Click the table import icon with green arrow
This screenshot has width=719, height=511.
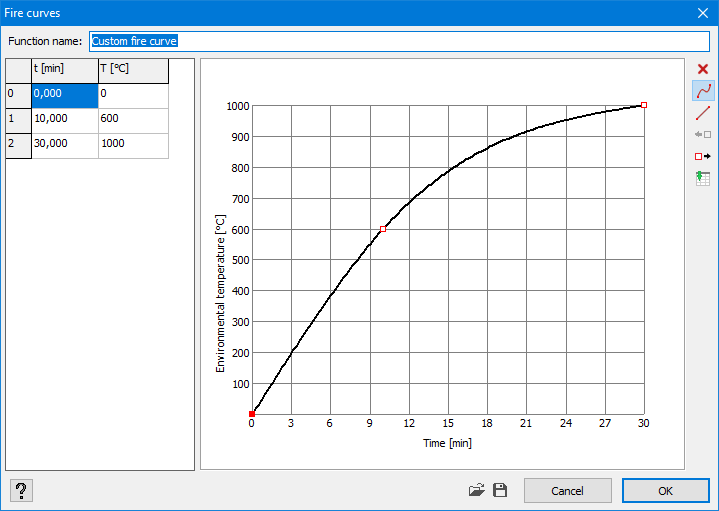(x=702, y=178)
